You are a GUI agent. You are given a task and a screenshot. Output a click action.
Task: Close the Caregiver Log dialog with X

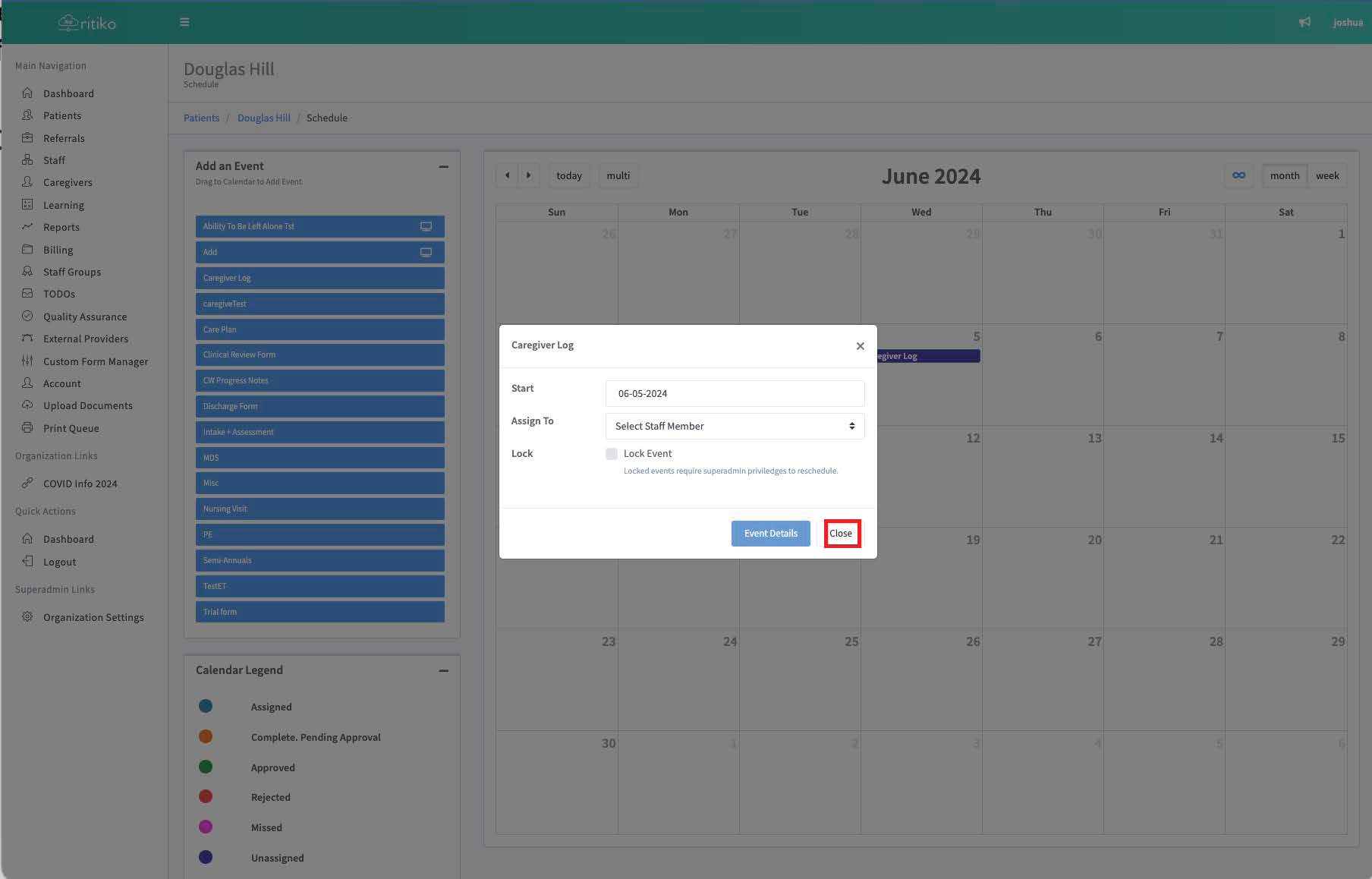(860, 346)
